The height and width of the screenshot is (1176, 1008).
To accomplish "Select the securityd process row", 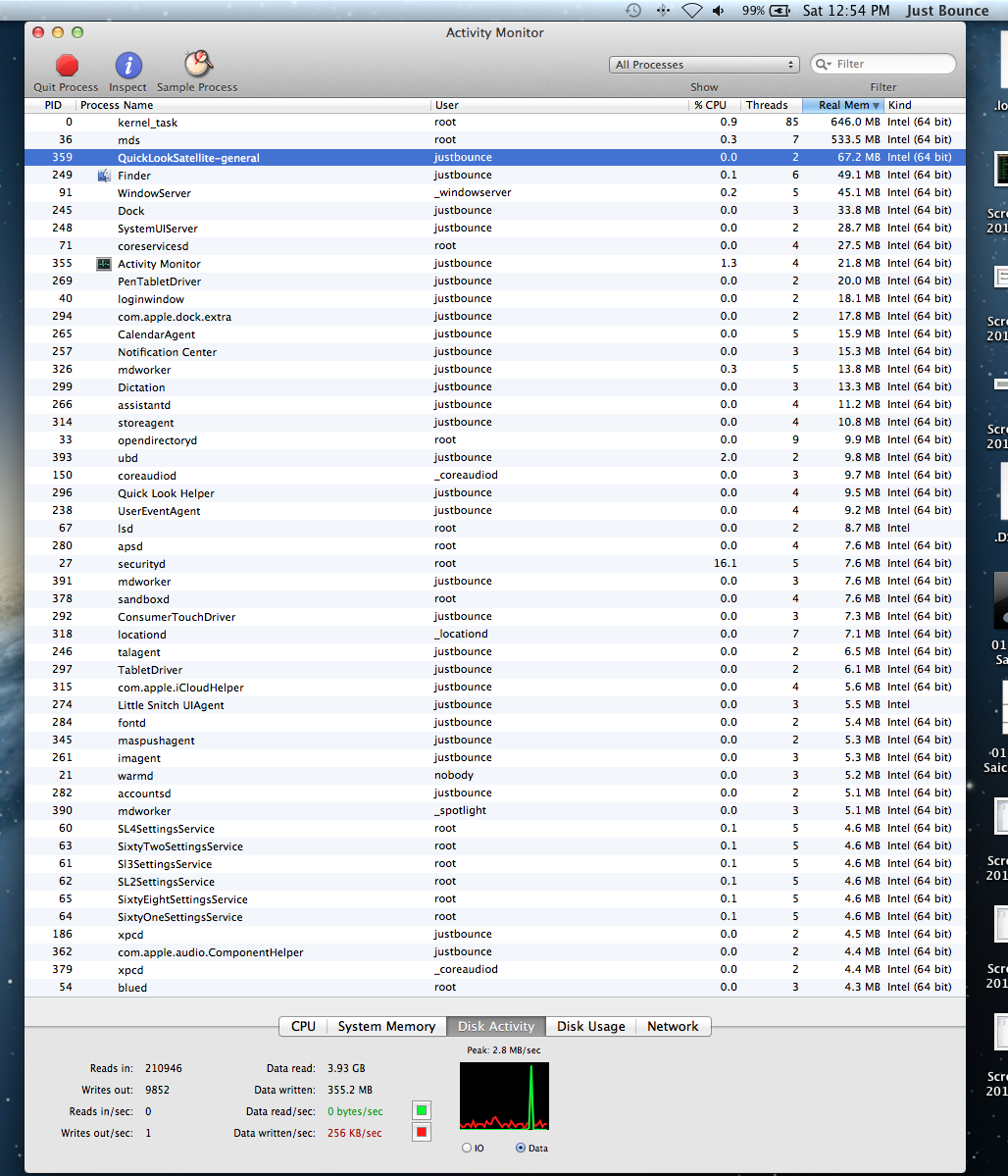I will pos(495,563).
